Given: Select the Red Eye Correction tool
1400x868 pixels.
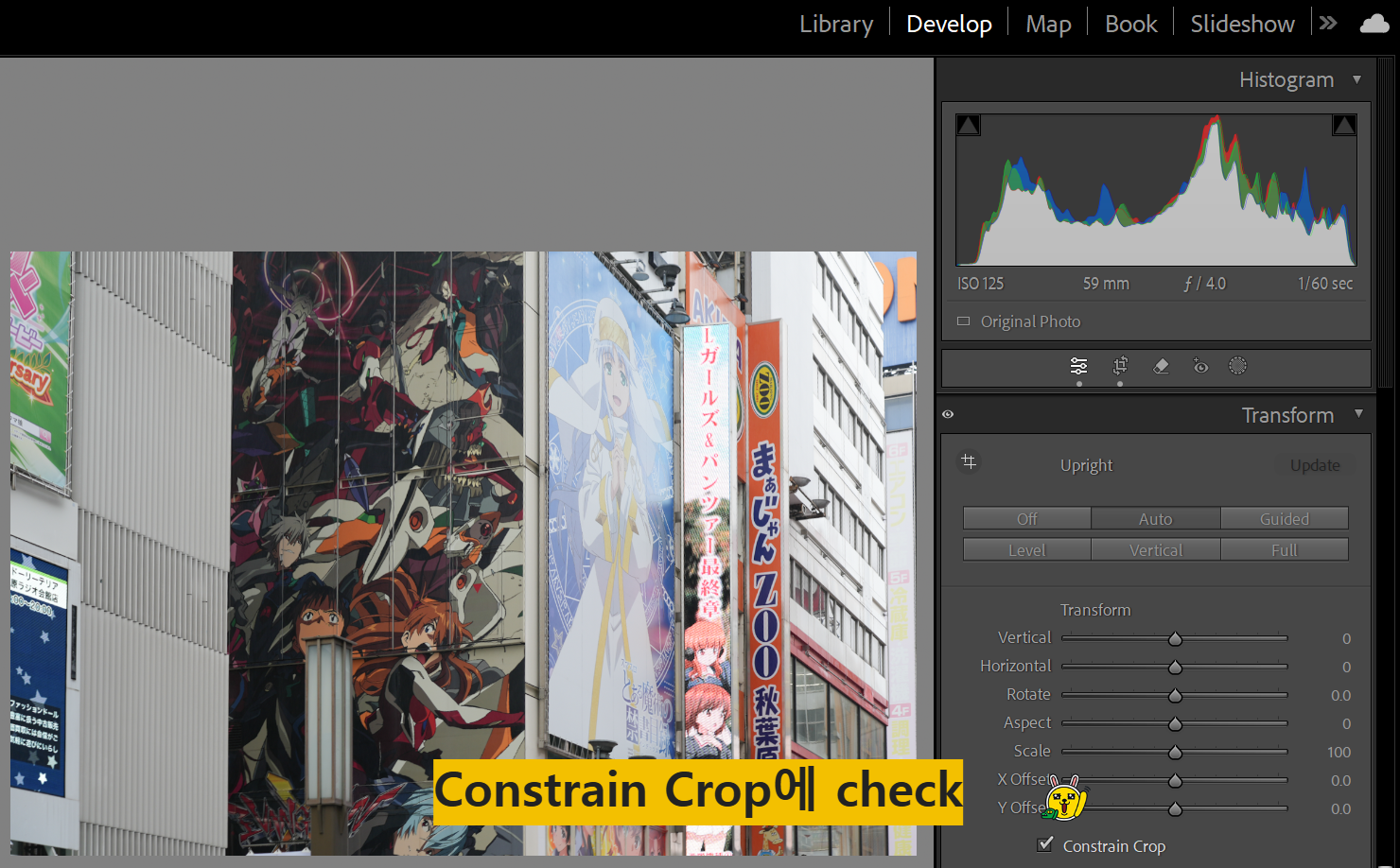Looking at the screenshot, I should pyautogui.click(x=1199, y=366).
